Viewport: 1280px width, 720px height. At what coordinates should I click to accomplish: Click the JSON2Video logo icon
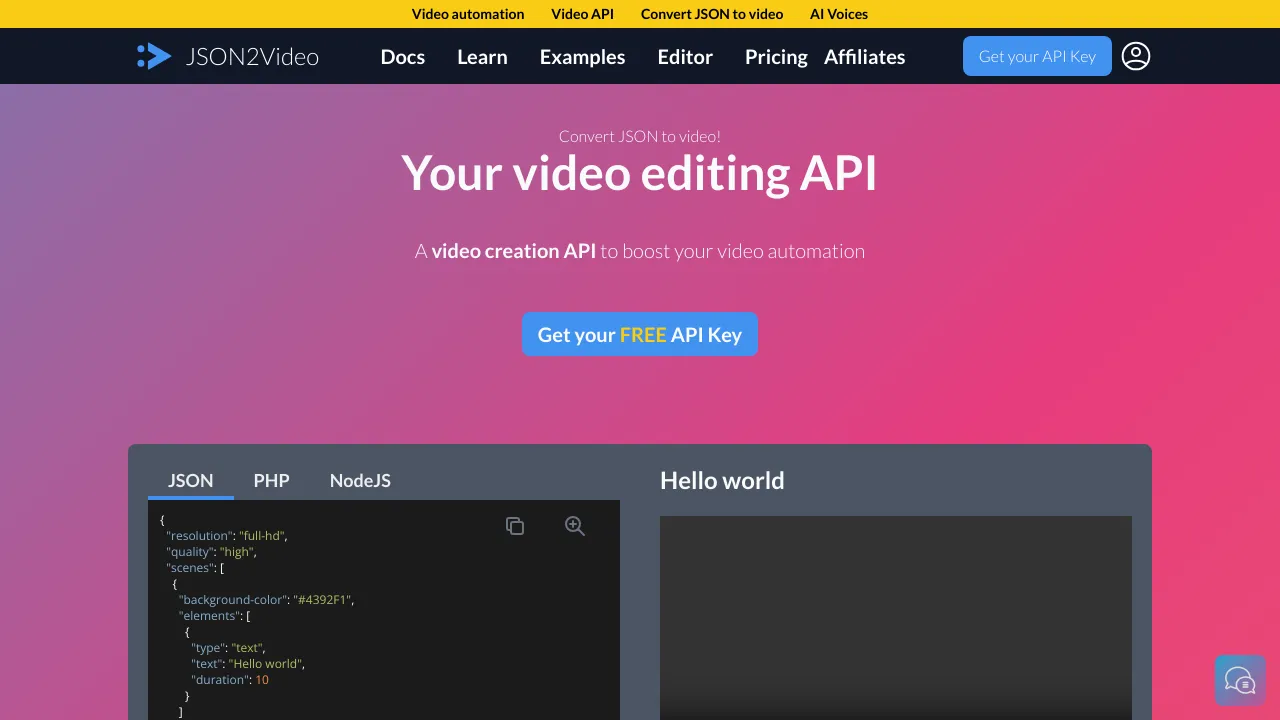[154, 56]
